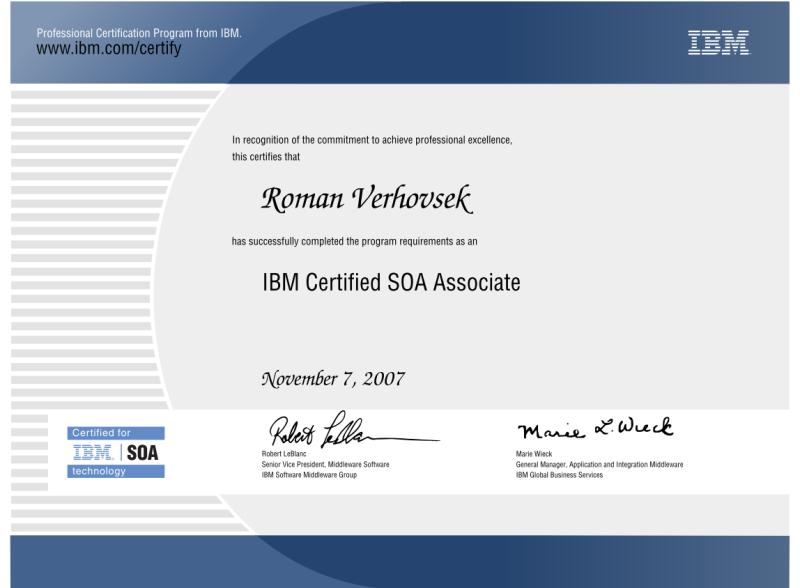Click the 'technology' label on the badge
Viewport: 800px width, 588px height.
tap(100, 472)
